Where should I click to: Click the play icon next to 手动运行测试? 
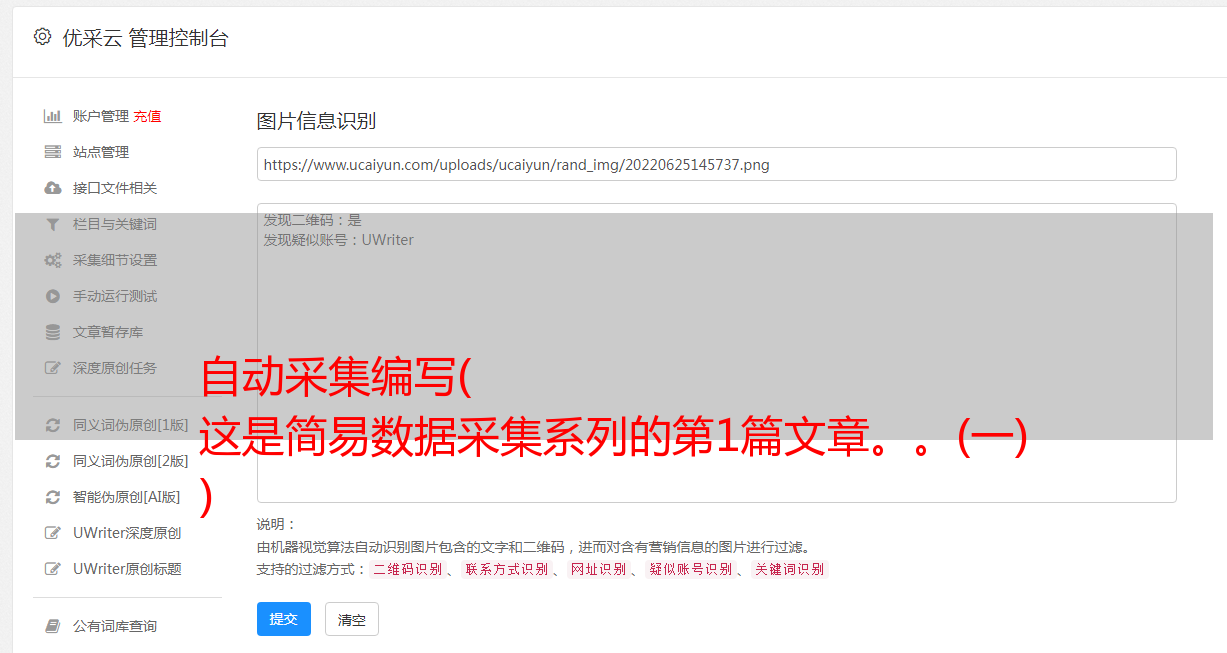click(53, 296)
